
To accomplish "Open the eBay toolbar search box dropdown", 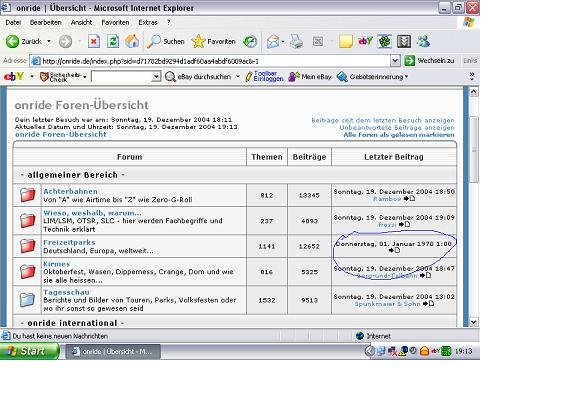I will tap(156, 77).
